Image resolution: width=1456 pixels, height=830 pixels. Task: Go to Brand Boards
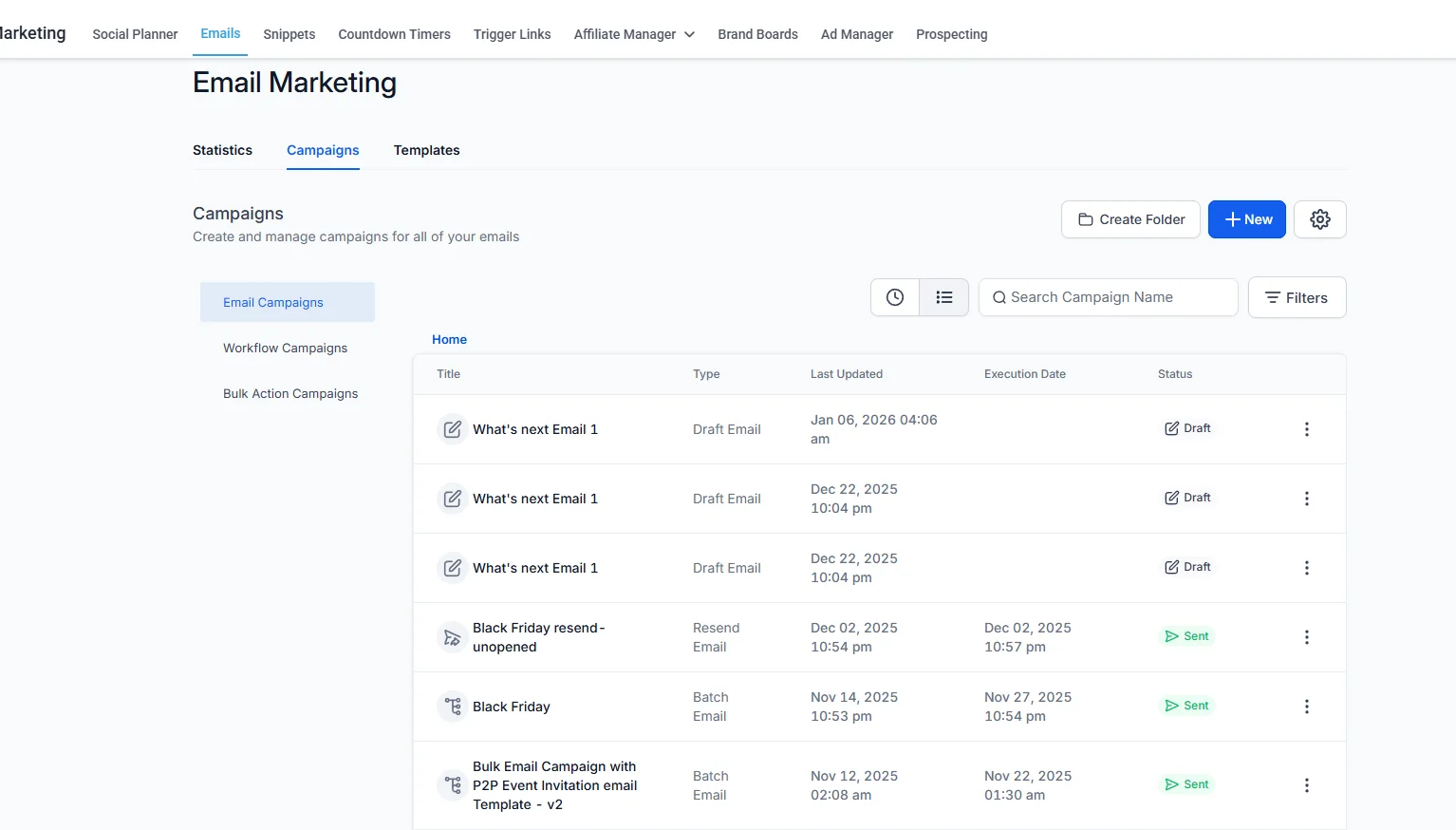[x=757, y=34]
